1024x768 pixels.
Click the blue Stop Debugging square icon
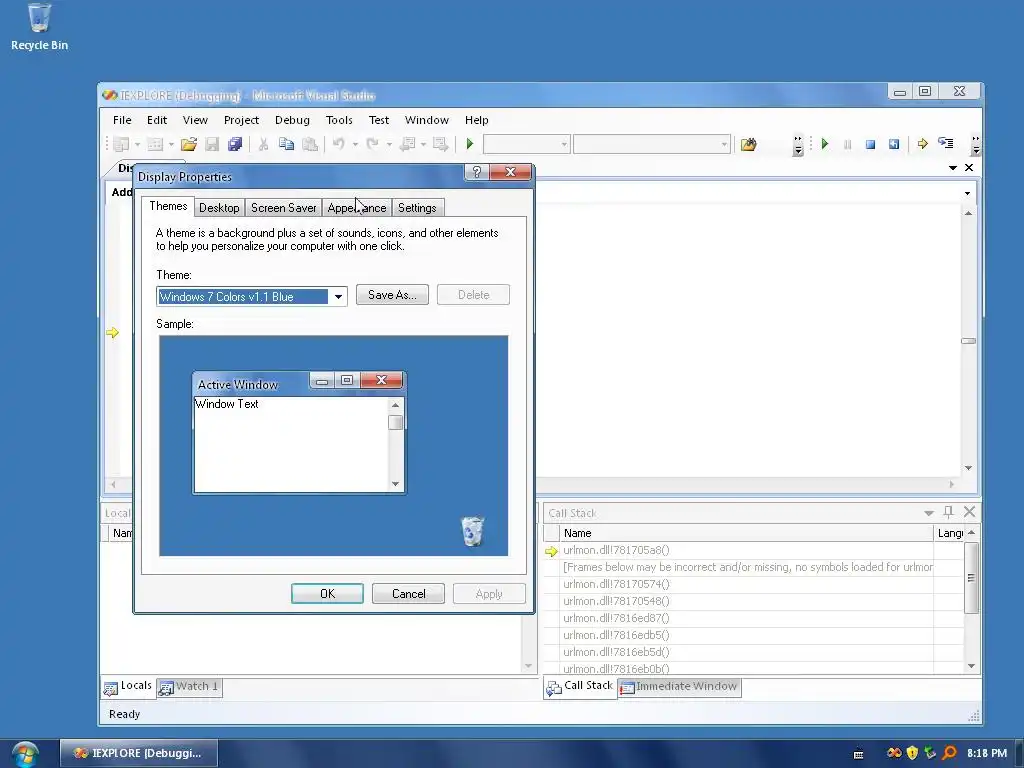[870, 144]
